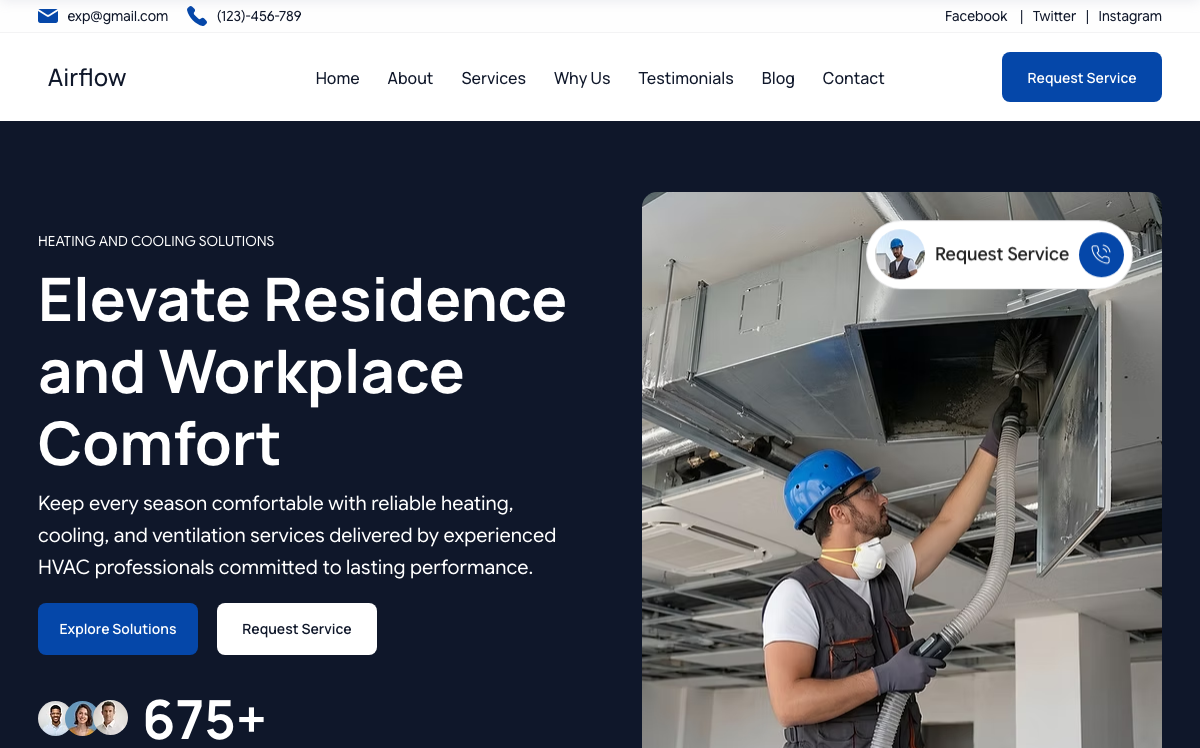Open the Facebook link
The height and width of the screenshot is (748, 1200).
click(x=976, y=16)
